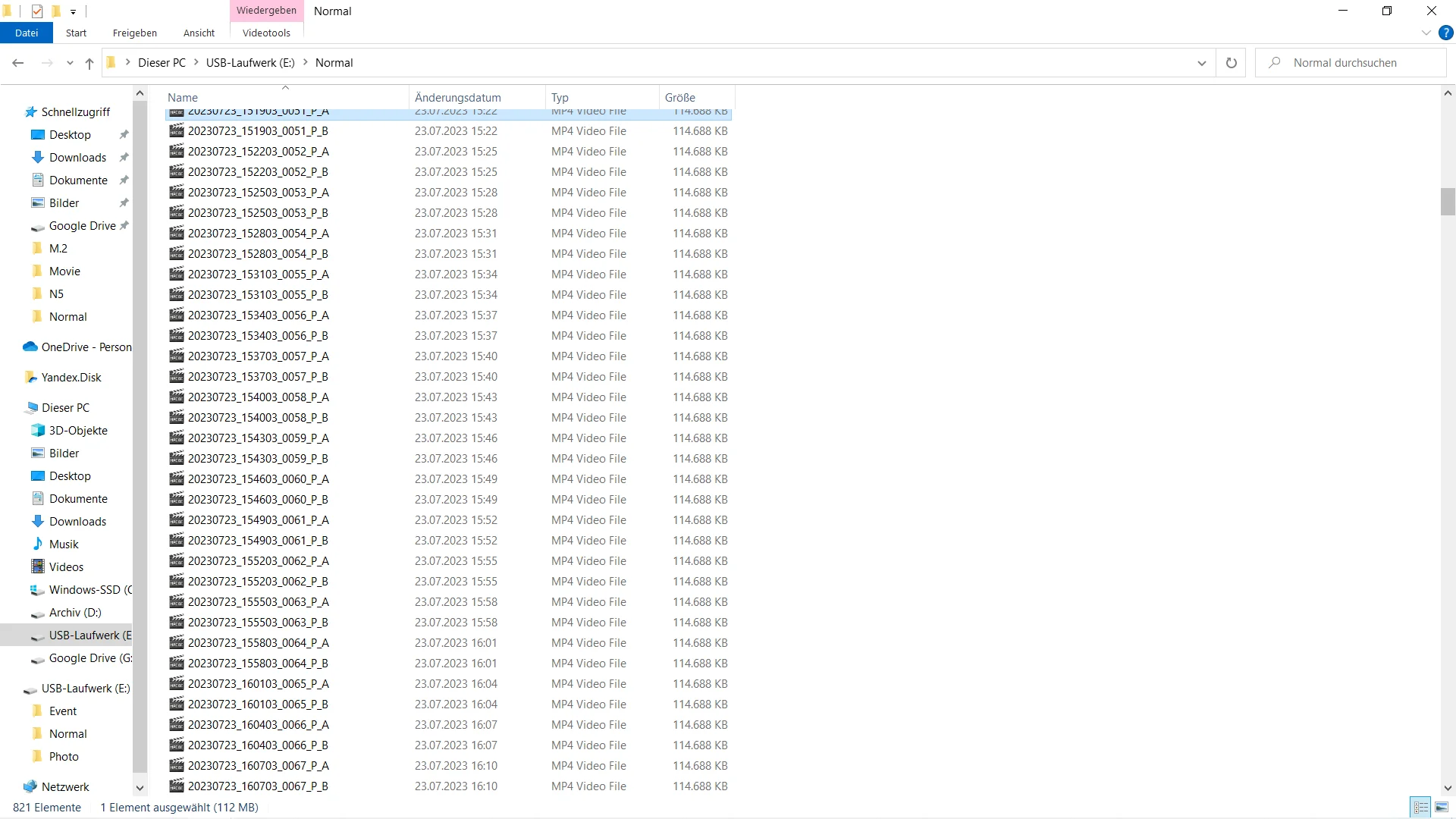Viewport: 1456px width, 819px height.
Task: Select file icon of 20230723_152203_0052_P_A
Action: point(177,151)
